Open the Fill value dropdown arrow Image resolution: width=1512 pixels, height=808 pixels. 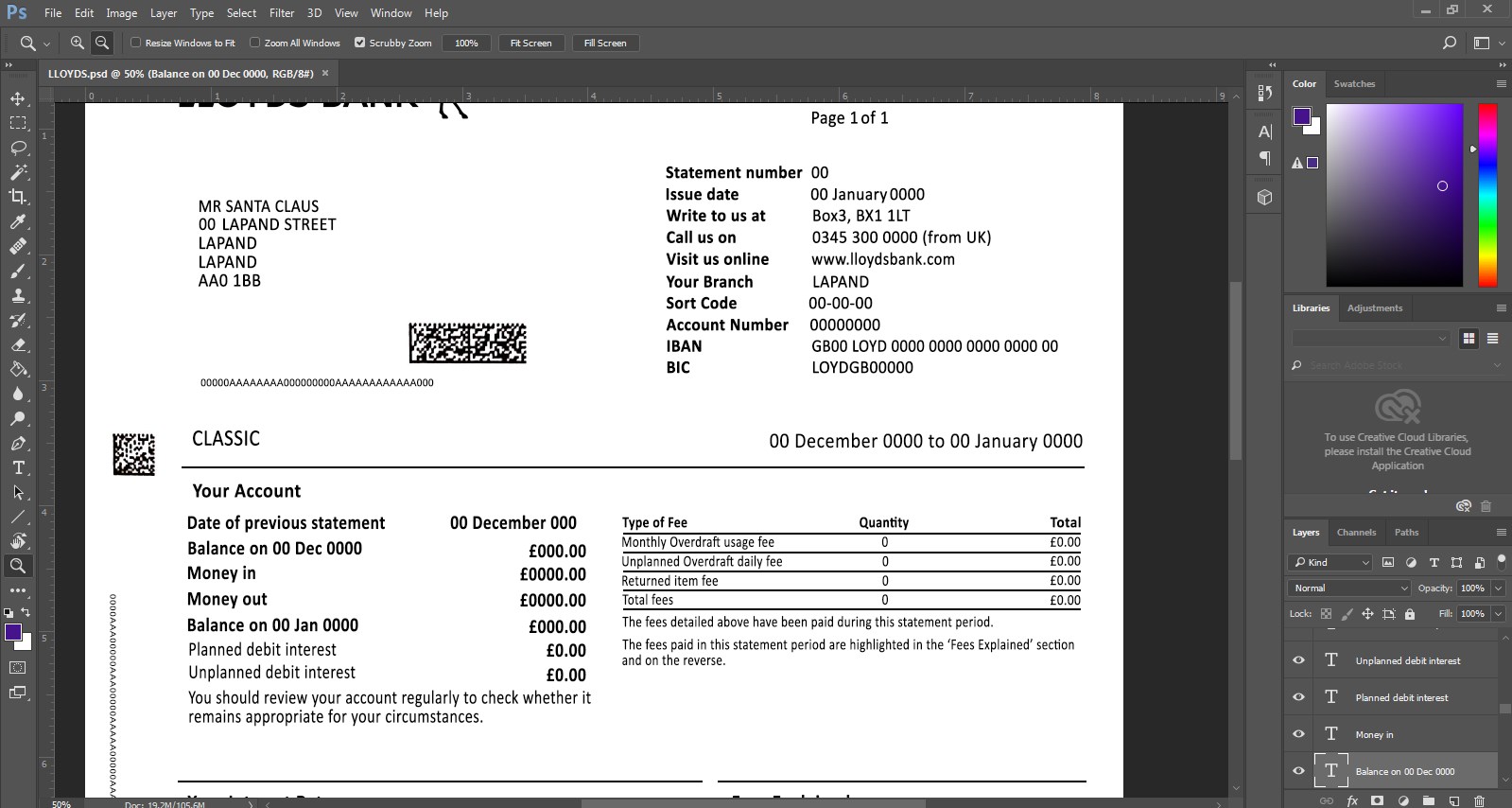click(1499, 614)
